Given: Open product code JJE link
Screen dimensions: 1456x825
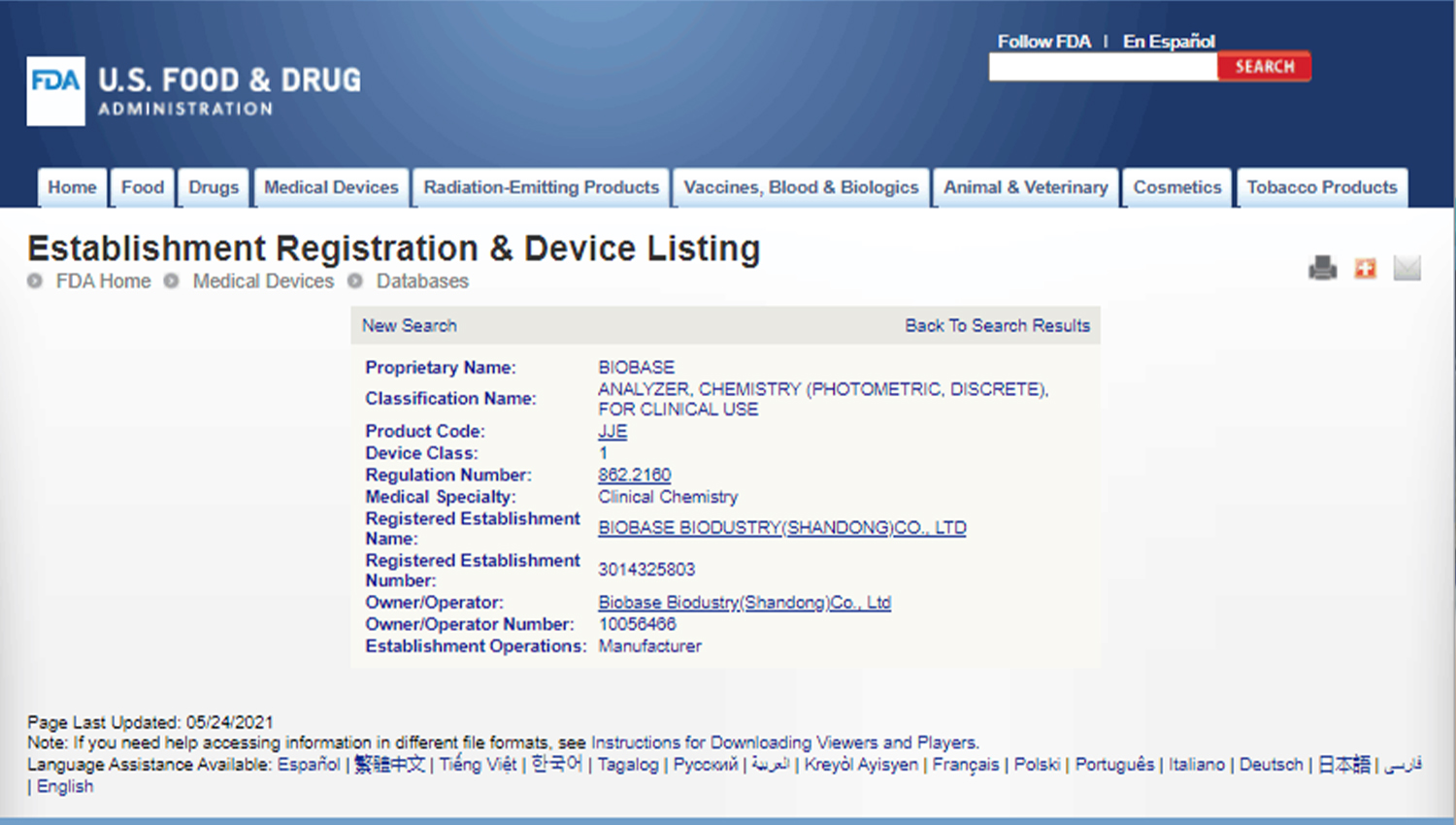Looking at the screenshot, I should (x=612, y=432).
